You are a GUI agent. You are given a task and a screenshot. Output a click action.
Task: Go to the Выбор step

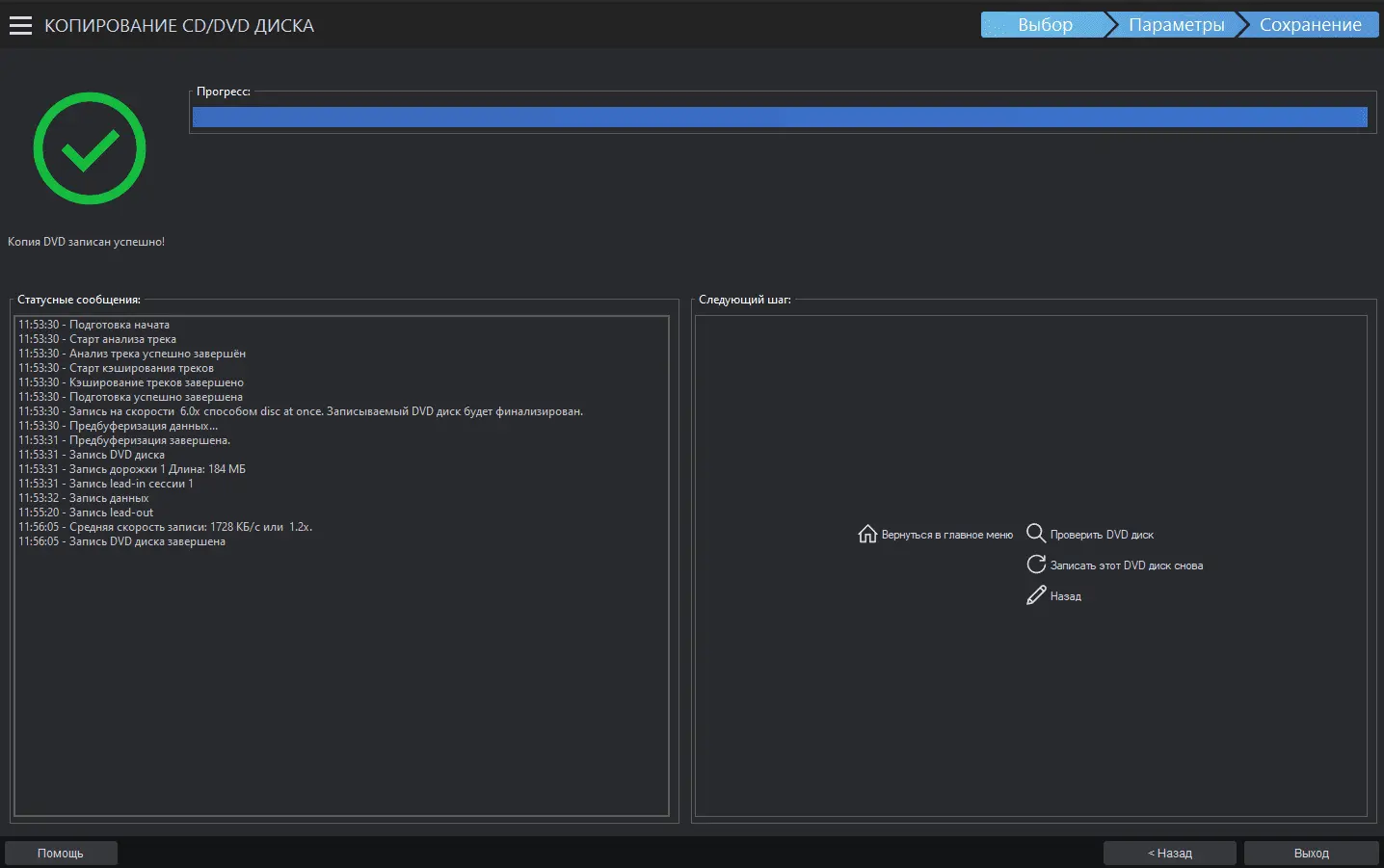tap(1044, 25)
